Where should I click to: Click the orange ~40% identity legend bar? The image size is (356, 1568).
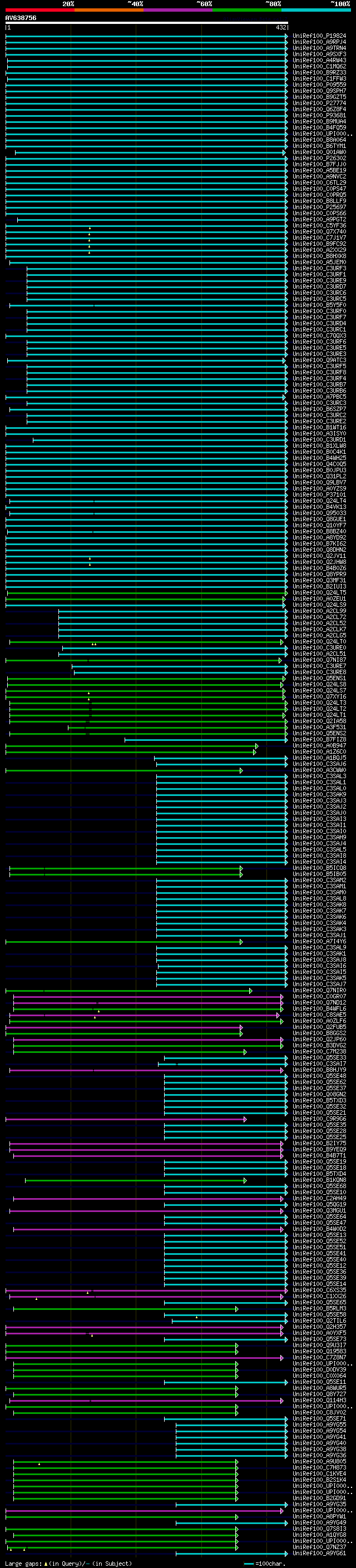click(x=108, y=10)
